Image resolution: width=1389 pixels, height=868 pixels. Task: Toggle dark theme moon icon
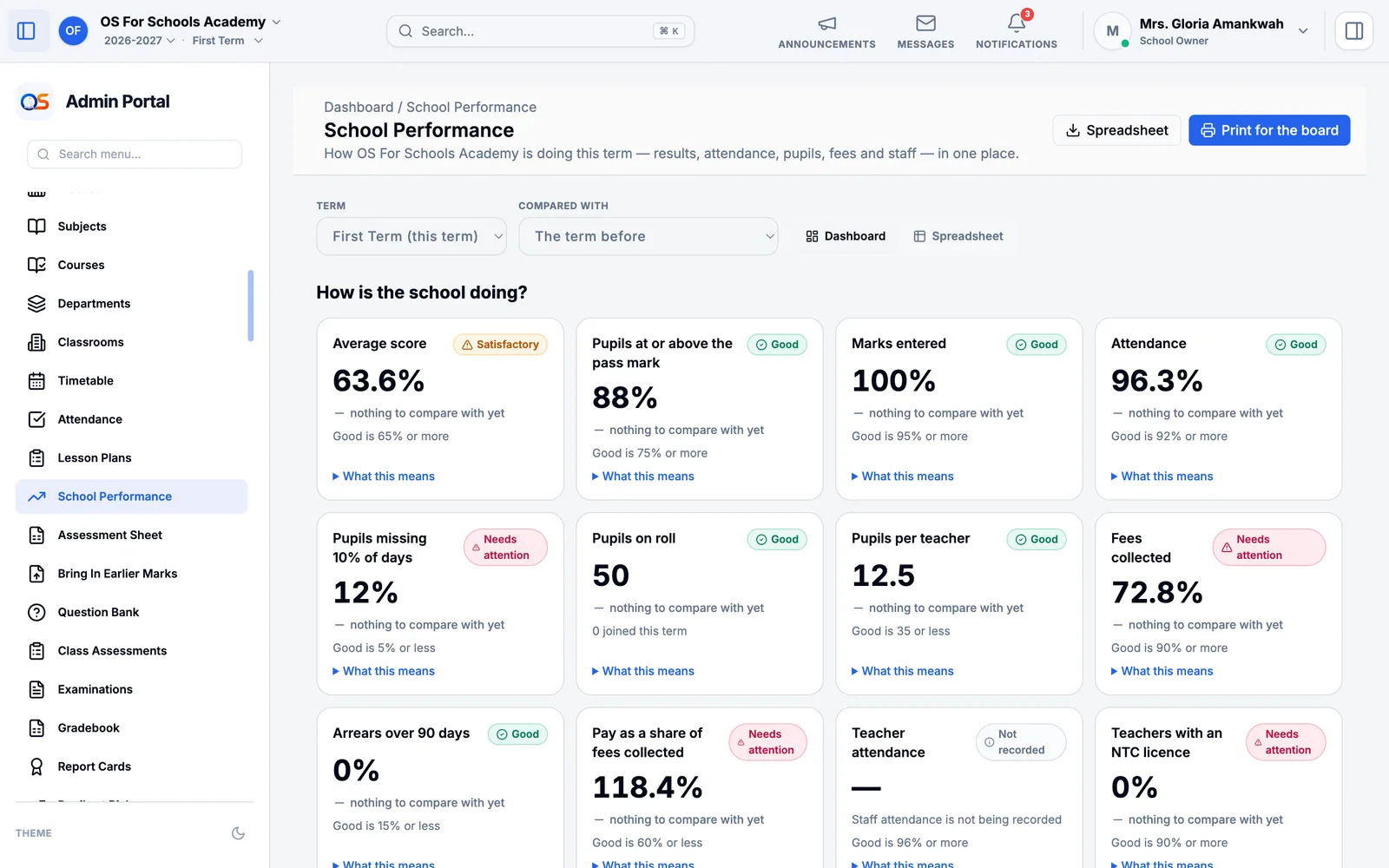(238, 833)
